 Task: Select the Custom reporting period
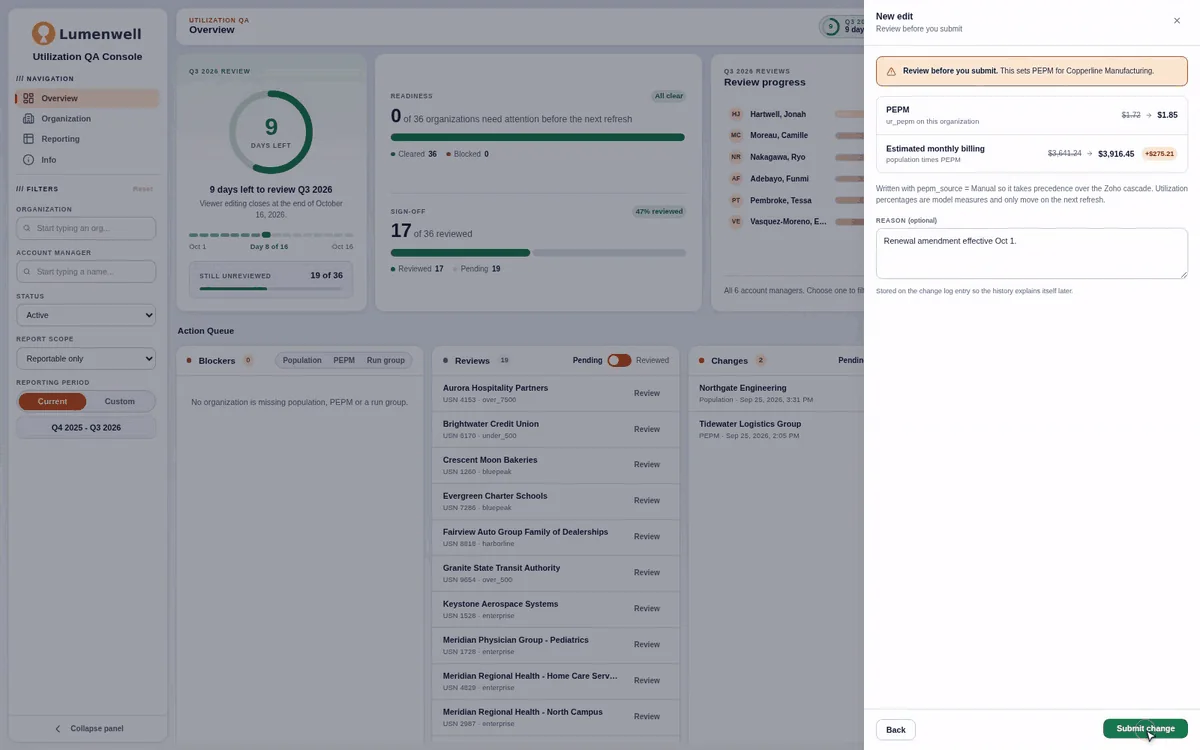coord(120,401)
